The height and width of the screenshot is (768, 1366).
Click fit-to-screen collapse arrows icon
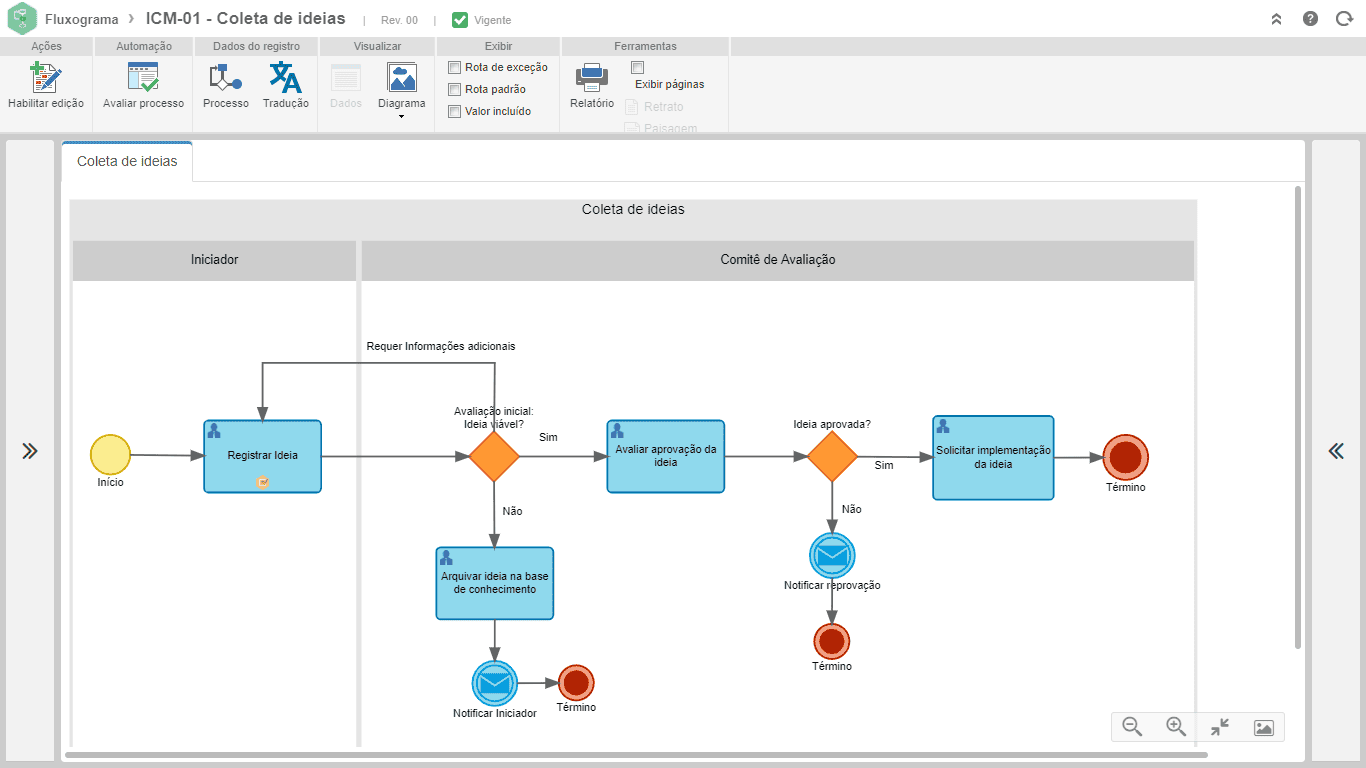point(1220,727)
